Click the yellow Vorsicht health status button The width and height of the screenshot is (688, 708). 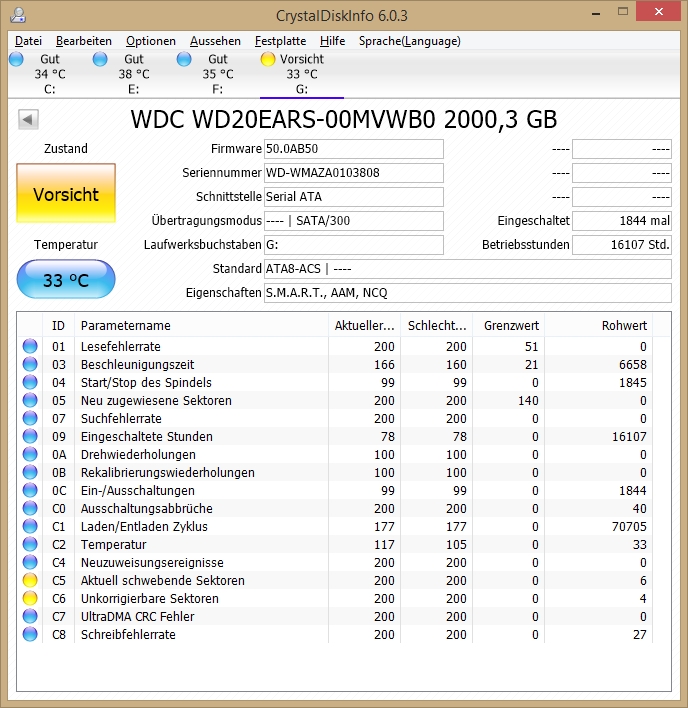(66, 193)
